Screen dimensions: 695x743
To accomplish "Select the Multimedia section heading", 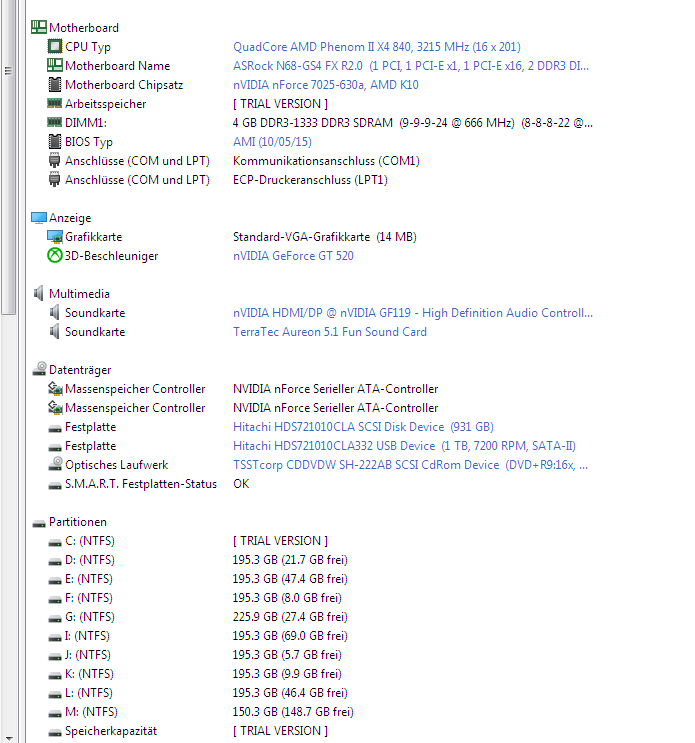I will click(79, 293).
